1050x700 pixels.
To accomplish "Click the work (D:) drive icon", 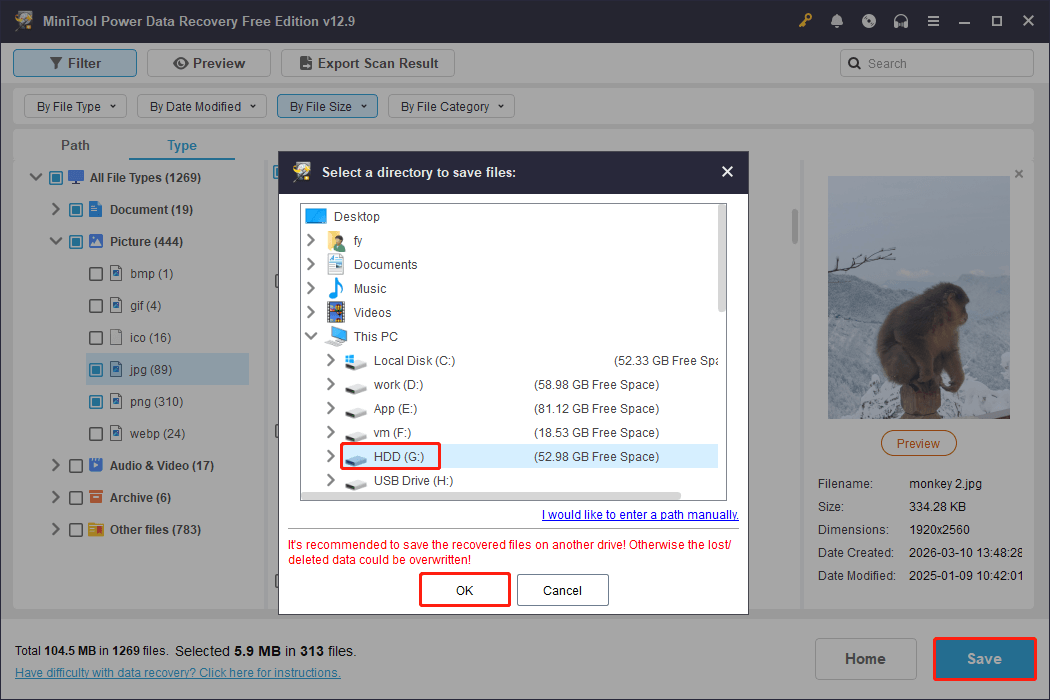I will coord(356,387).
